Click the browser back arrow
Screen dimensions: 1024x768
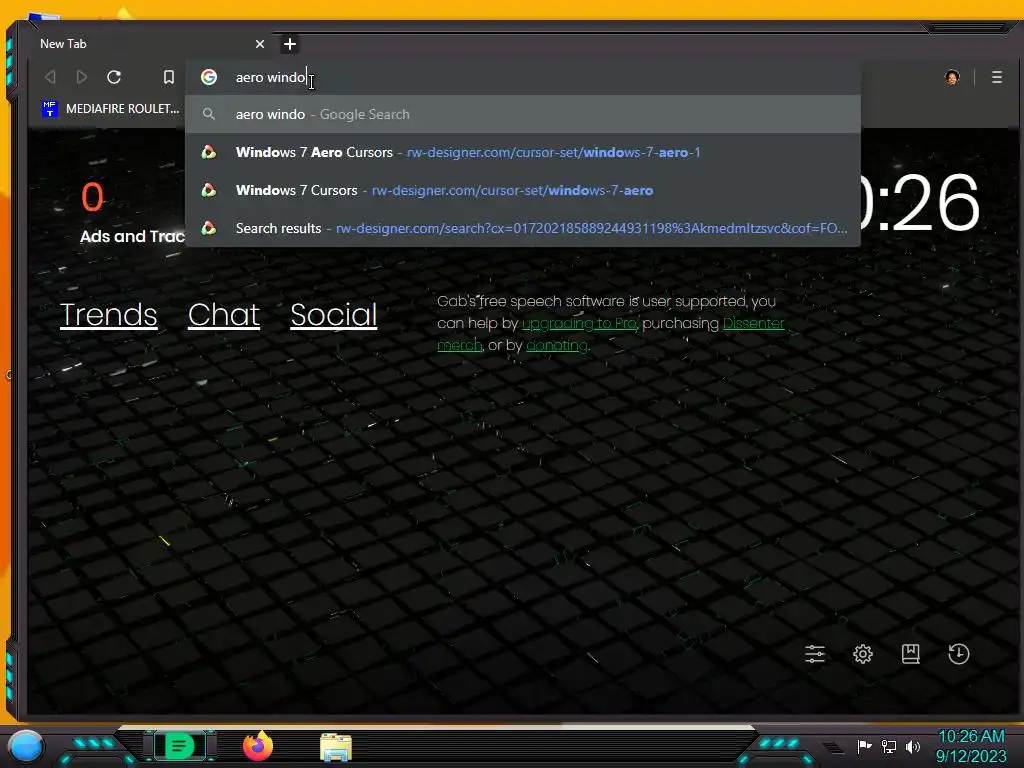coord(50,77)
